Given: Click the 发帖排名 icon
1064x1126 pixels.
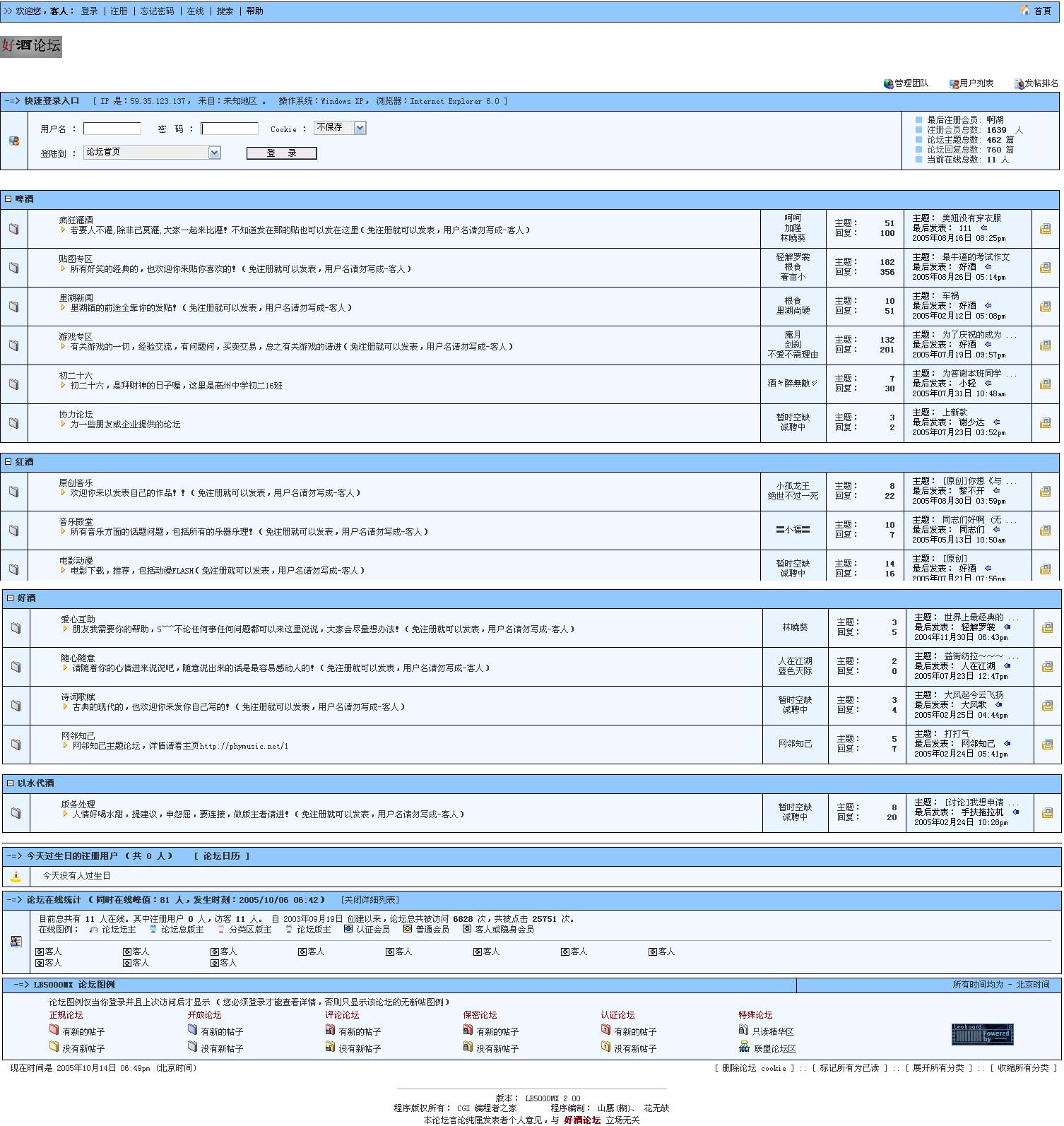Looking at the screenshot, I should [1019, 83].
